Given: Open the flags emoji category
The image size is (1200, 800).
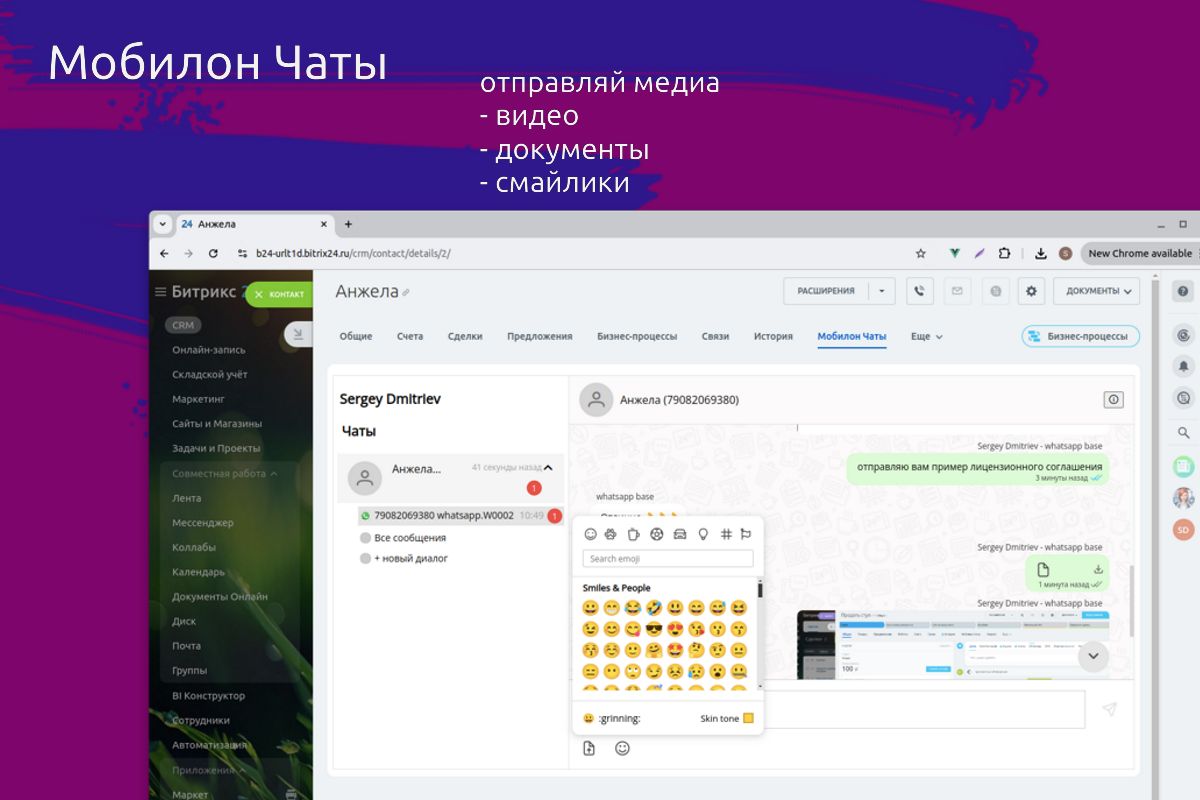Looking at the screenshot, I should 746,534.
